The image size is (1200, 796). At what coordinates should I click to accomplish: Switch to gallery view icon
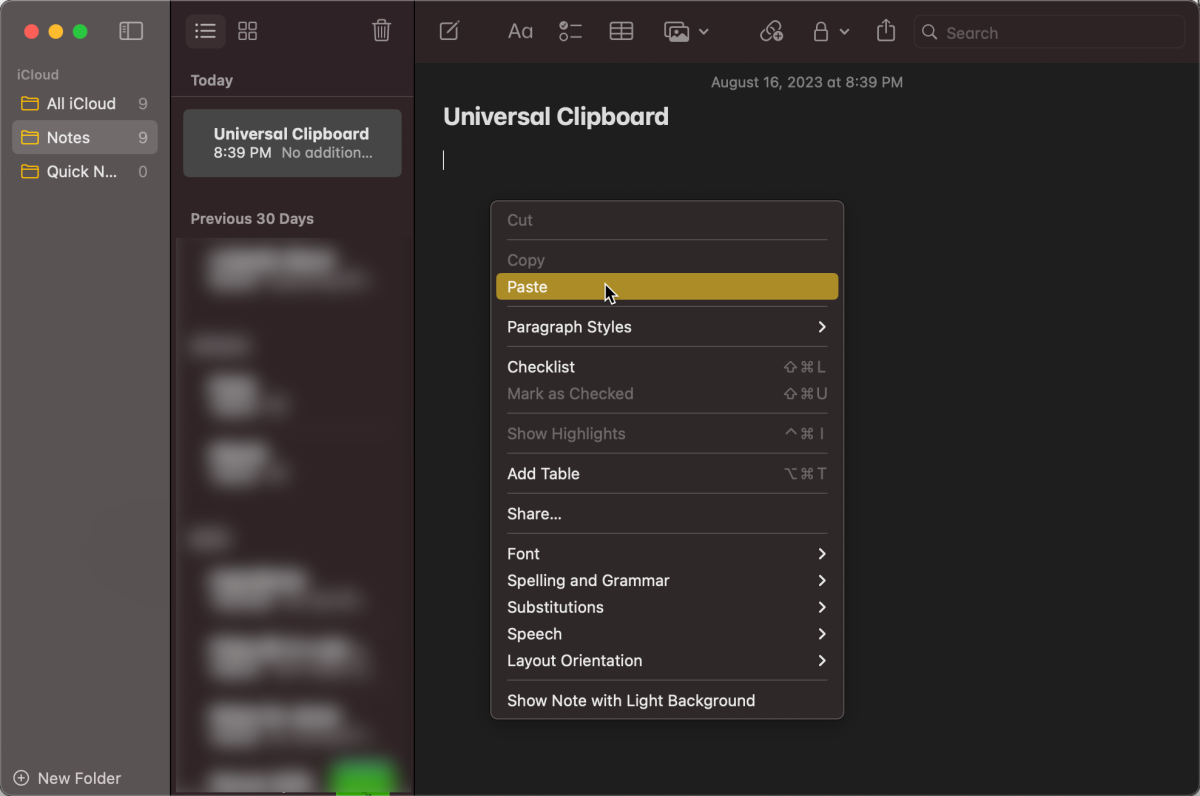[x=247, y=31]
